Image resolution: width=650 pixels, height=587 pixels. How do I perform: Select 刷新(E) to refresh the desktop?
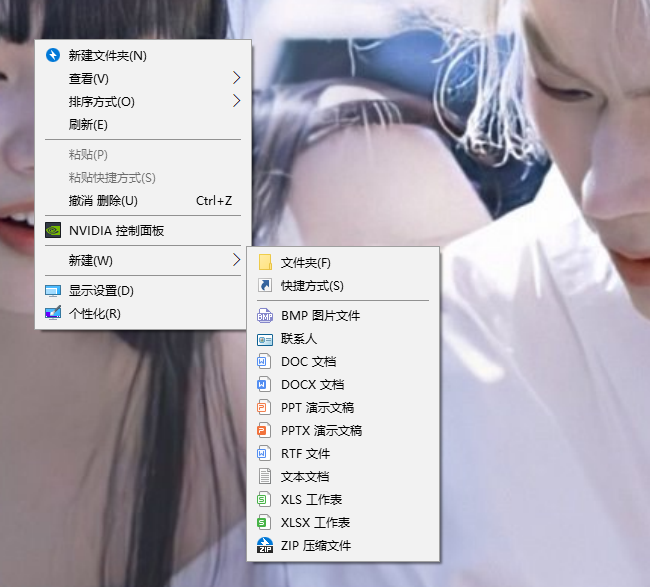88,125
